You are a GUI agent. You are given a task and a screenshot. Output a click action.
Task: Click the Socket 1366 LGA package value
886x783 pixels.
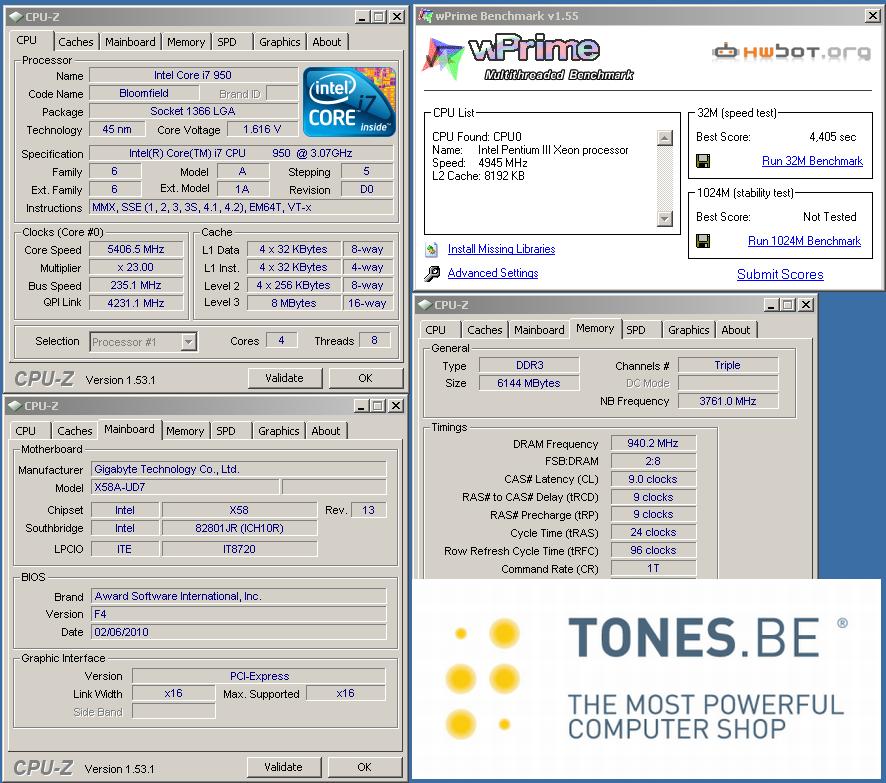point(193,111)
